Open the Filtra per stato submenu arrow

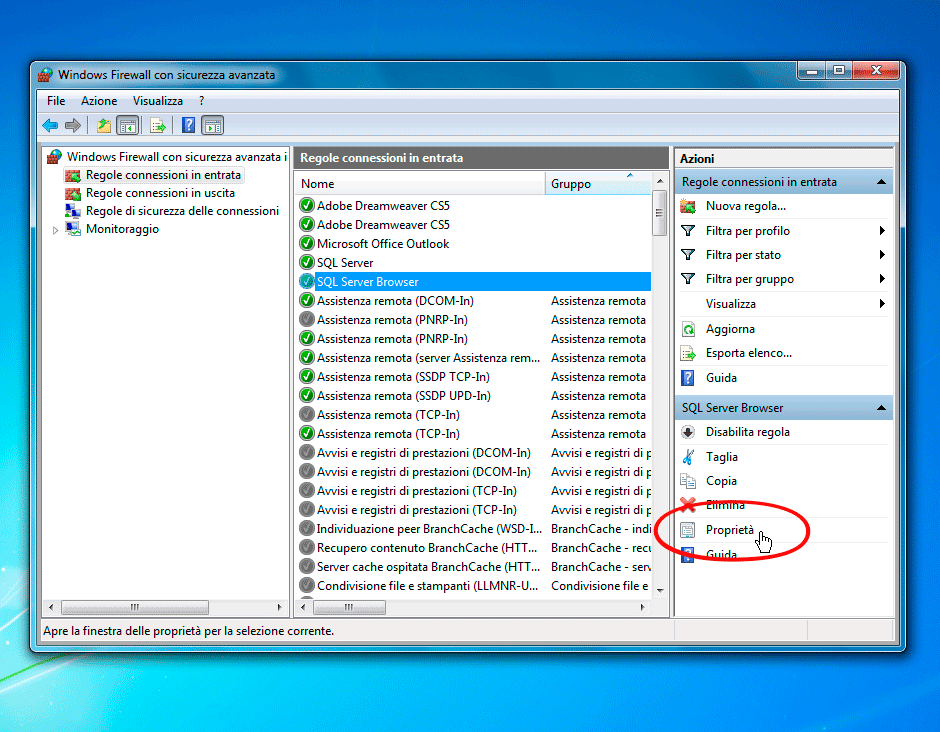click(x=882, y=255)
